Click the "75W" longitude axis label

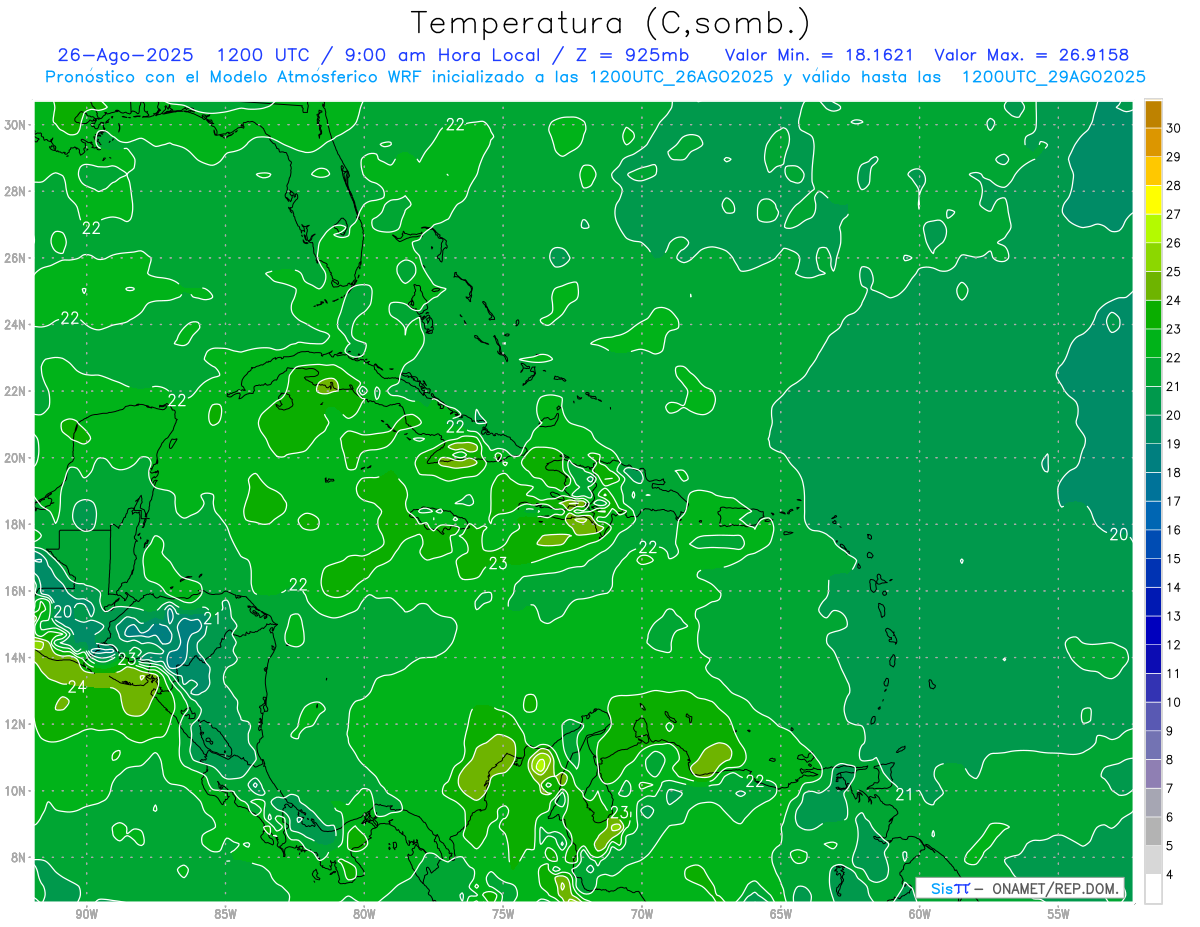tap(503, 913)
